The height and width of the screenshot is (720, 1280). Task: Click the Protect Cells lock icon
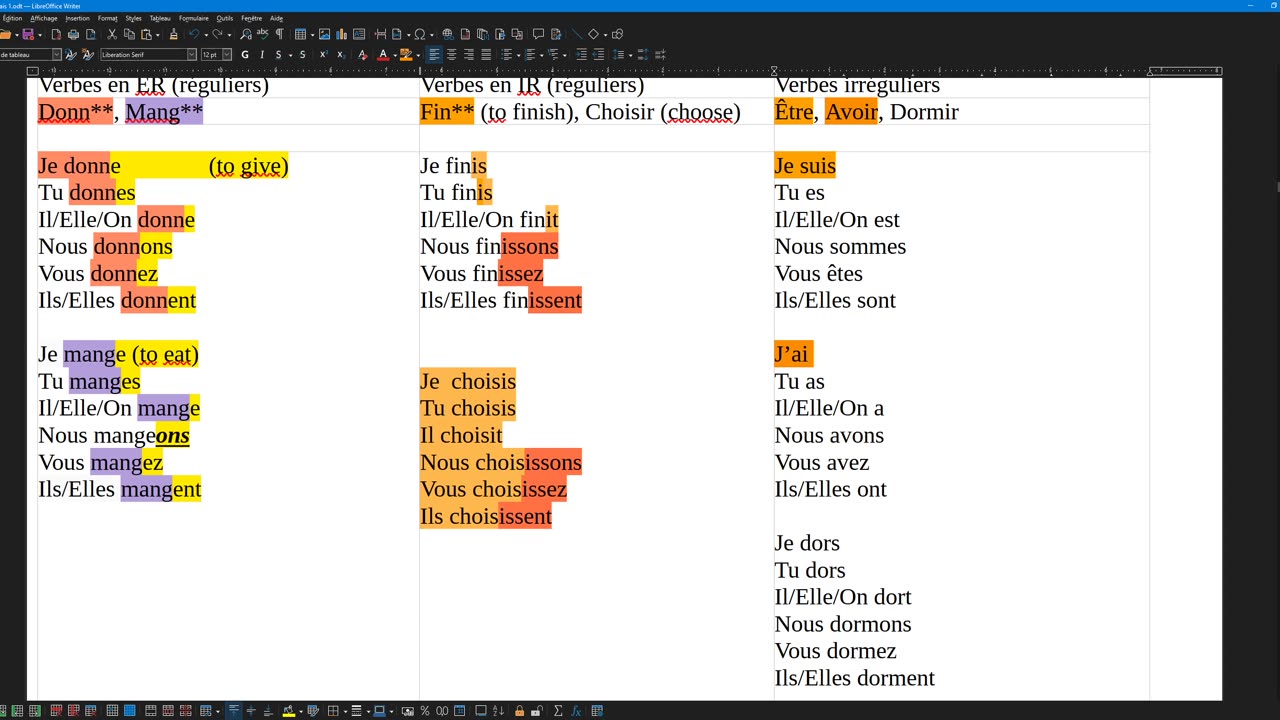coord(519,711)
